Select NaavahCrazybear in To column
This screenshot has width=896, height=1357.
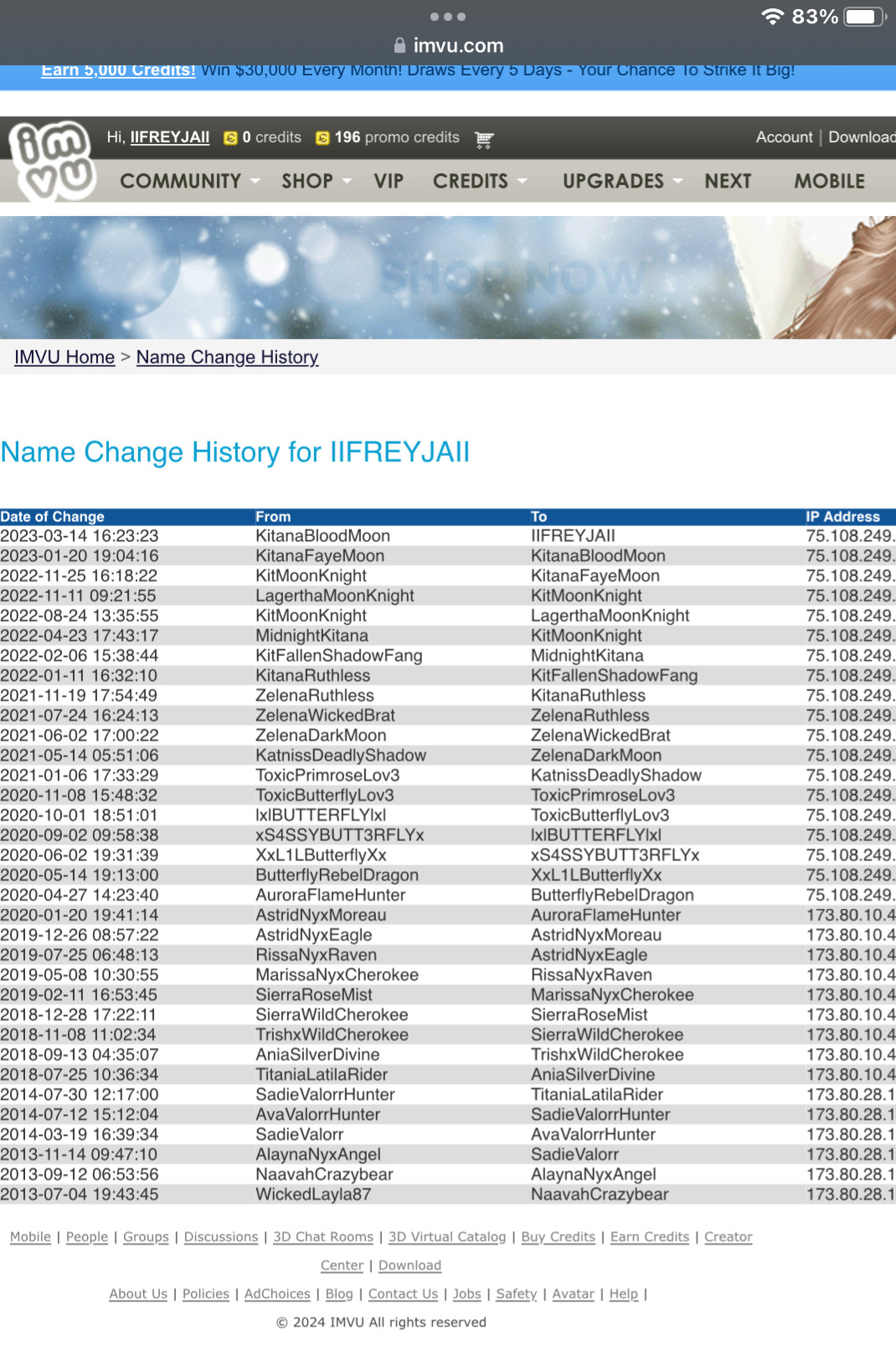pos(600,1194)
